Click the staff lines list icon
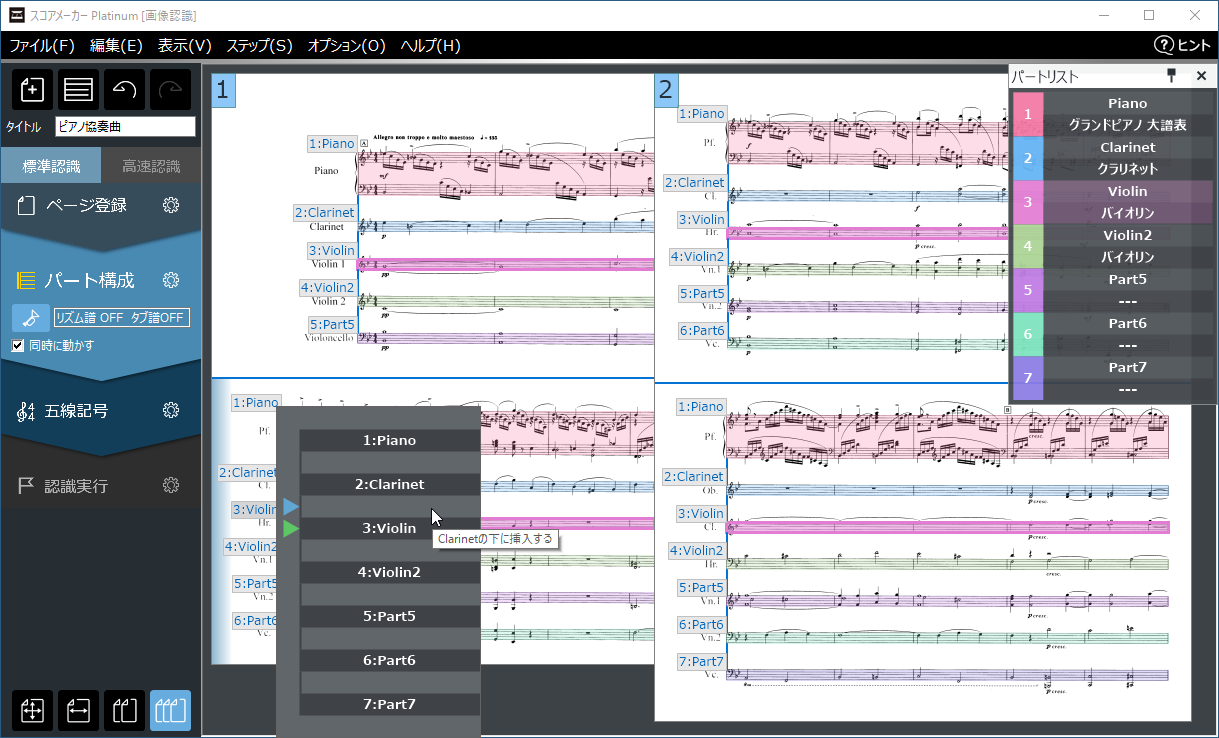Screen dimensions: 1219x738 click(x=78, y=90)
